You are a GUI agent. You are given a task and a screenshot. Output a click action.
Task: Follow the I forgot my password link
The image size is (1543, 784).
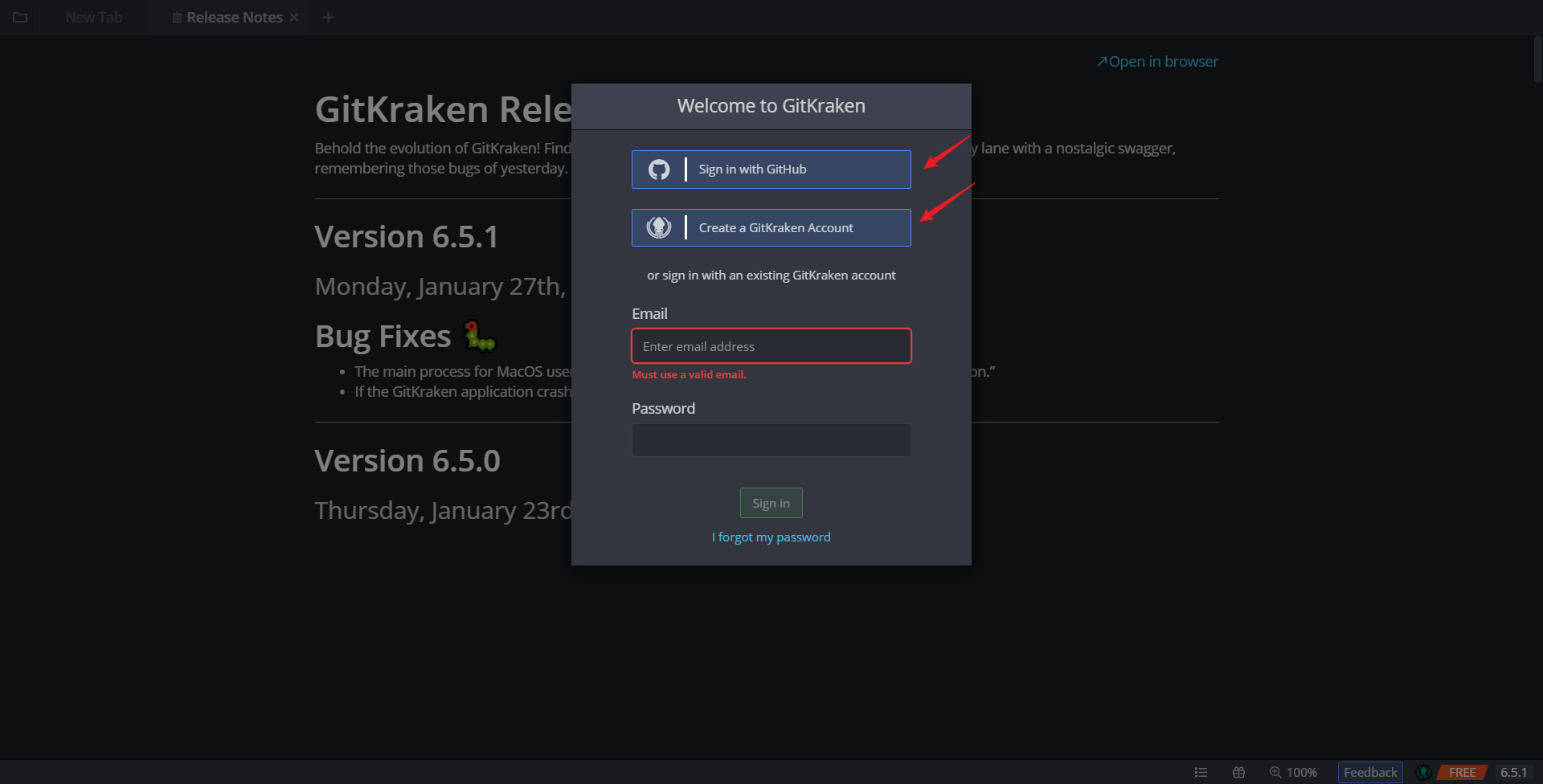point(771,537)
